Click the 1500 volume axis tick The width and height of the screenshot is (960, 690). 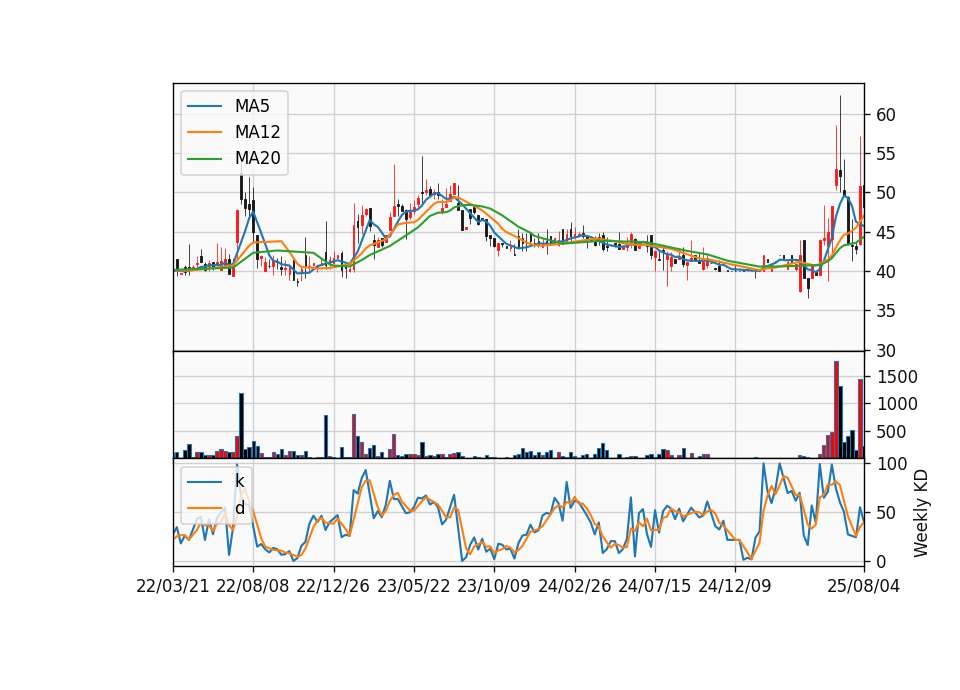897,377
